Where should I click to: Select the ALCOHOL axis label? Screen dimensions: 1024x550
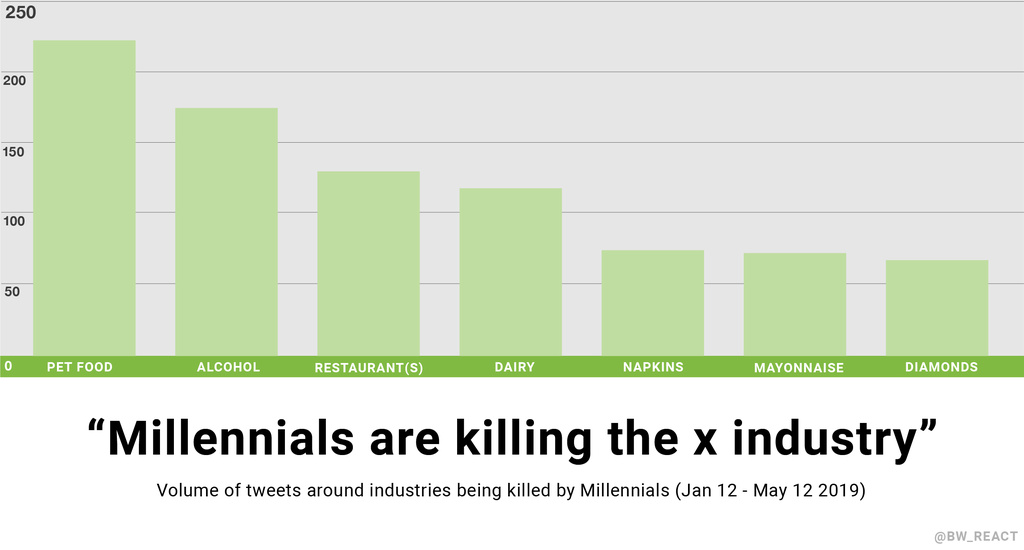(228, 367)
